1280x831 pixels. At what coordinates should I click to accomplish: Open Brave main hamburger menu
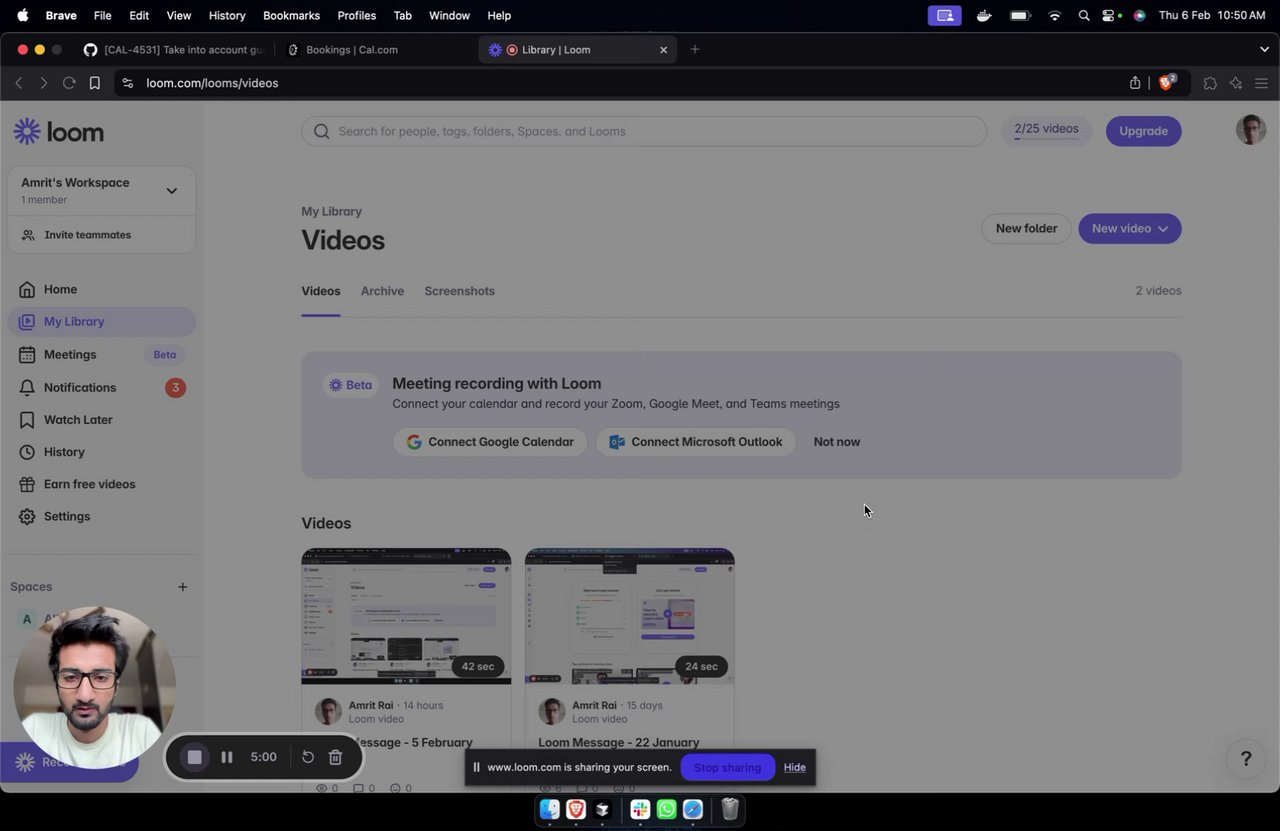(1262, 83)
